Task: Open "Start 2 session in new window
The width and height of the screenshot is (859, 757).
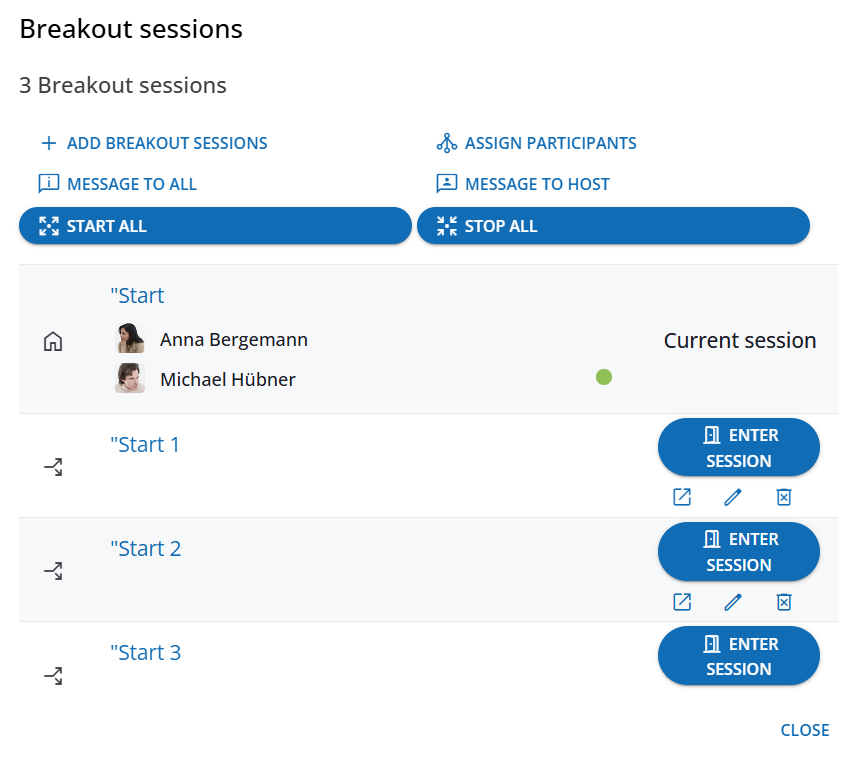Action: pyautogui.click(x=682, y=601)
